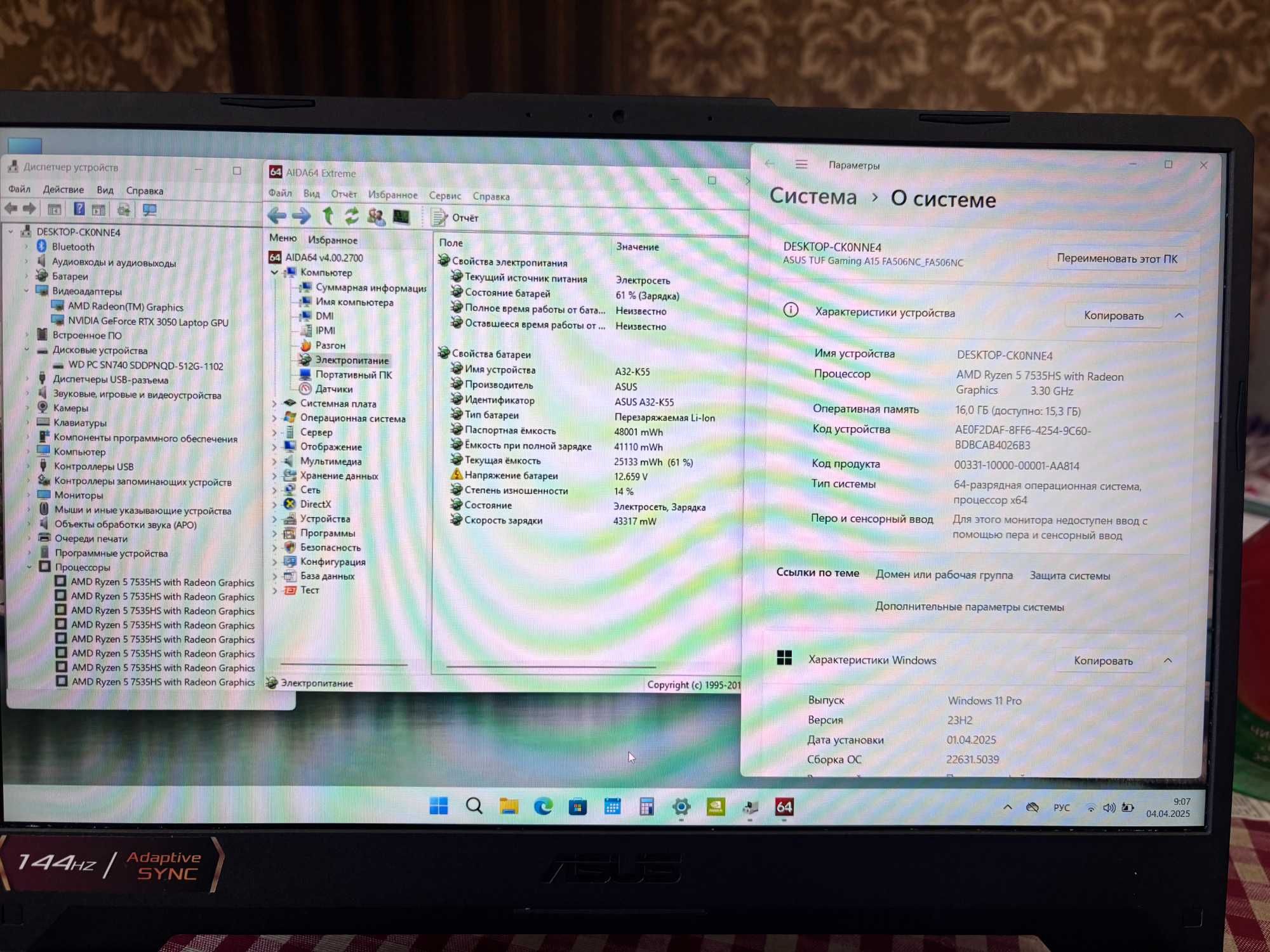Click AIDA64 refresh toolbar icon
Viewport: 1270px width, 952px height.
(351, 216)
